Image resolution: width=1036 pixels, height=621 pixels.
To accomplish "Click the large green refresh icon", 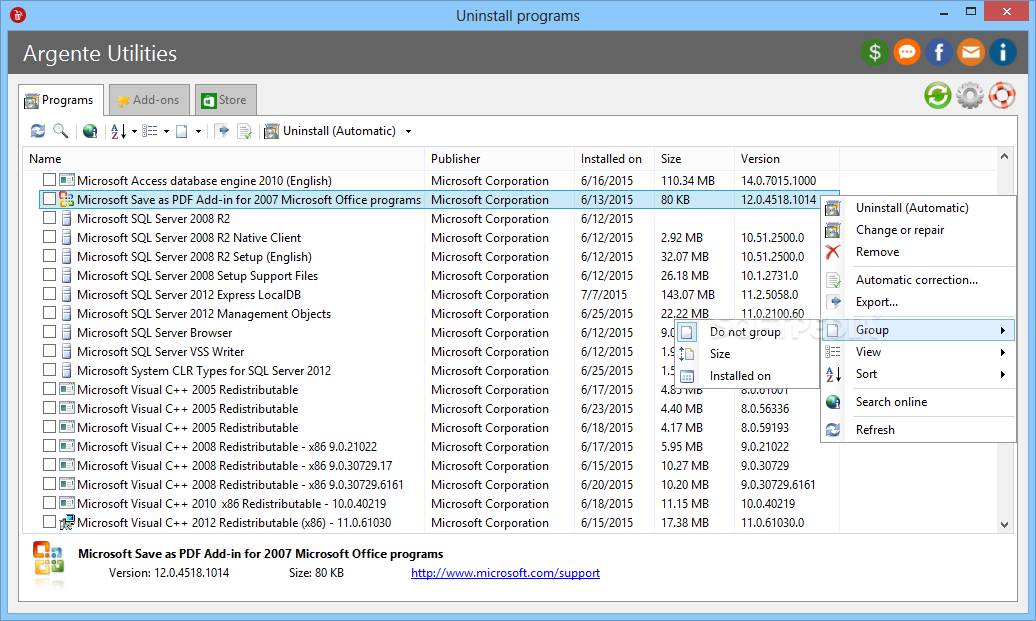I will [938, 96].
